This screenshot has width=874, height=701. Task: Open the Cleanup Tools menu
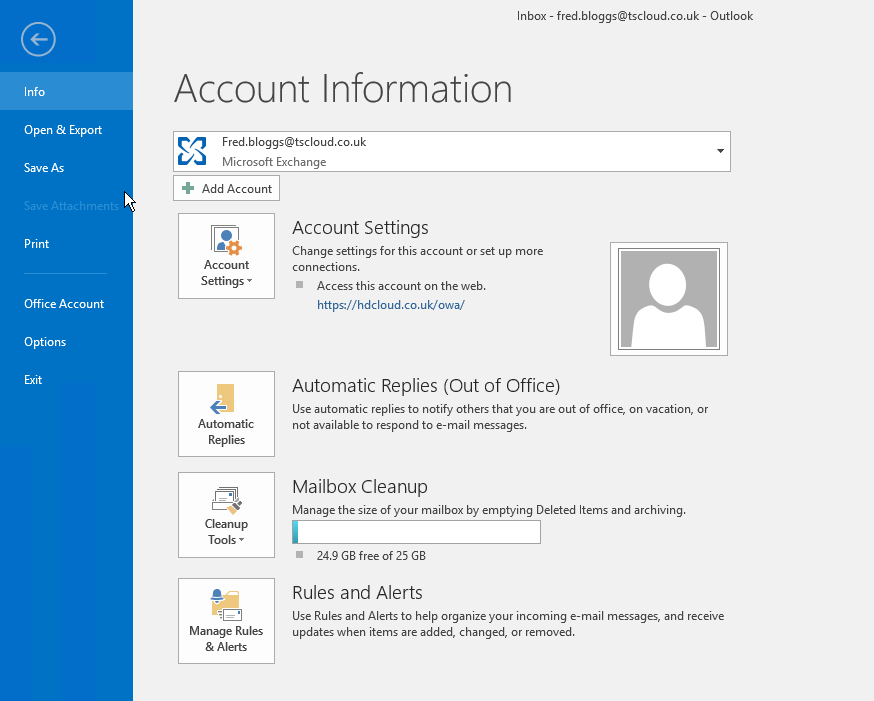(226, 515)
